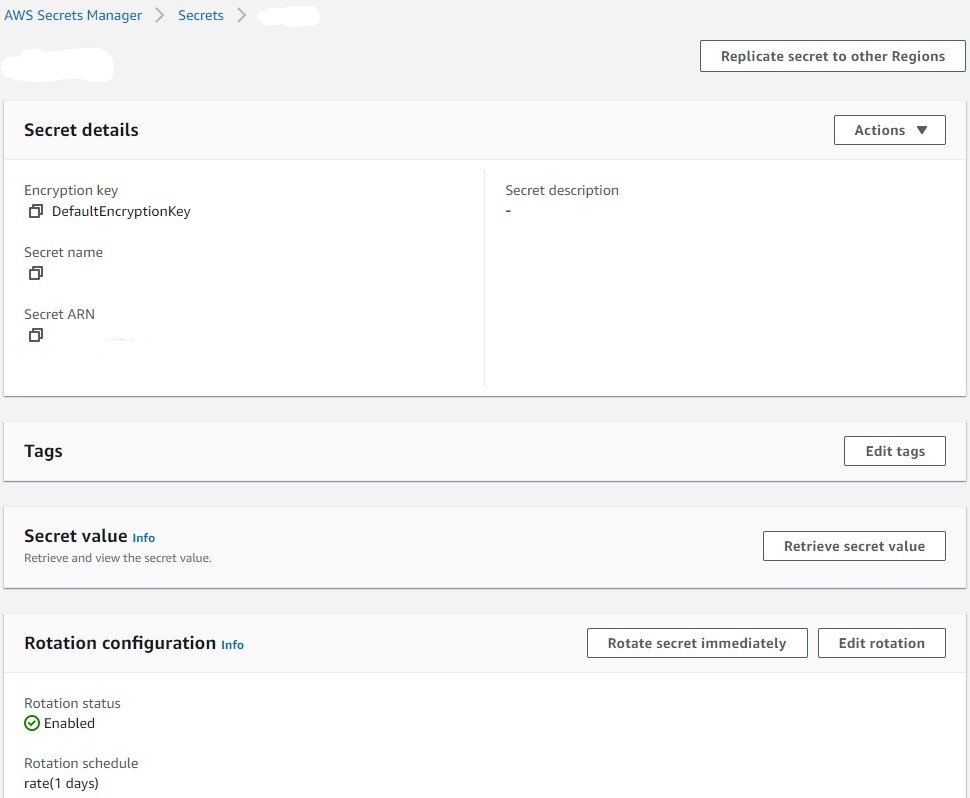Viewport: 970px width, 798px height.
Task: Open the Actions dropdown menu
Action: coord(890,130)
